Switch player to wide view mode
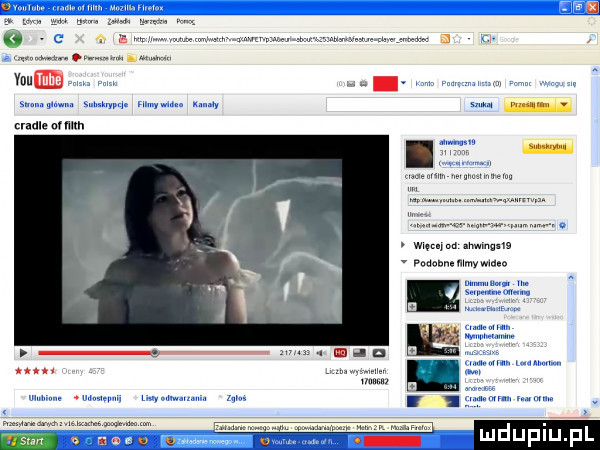The height and width of the screenshot is (450, 600). pos(359,353)
